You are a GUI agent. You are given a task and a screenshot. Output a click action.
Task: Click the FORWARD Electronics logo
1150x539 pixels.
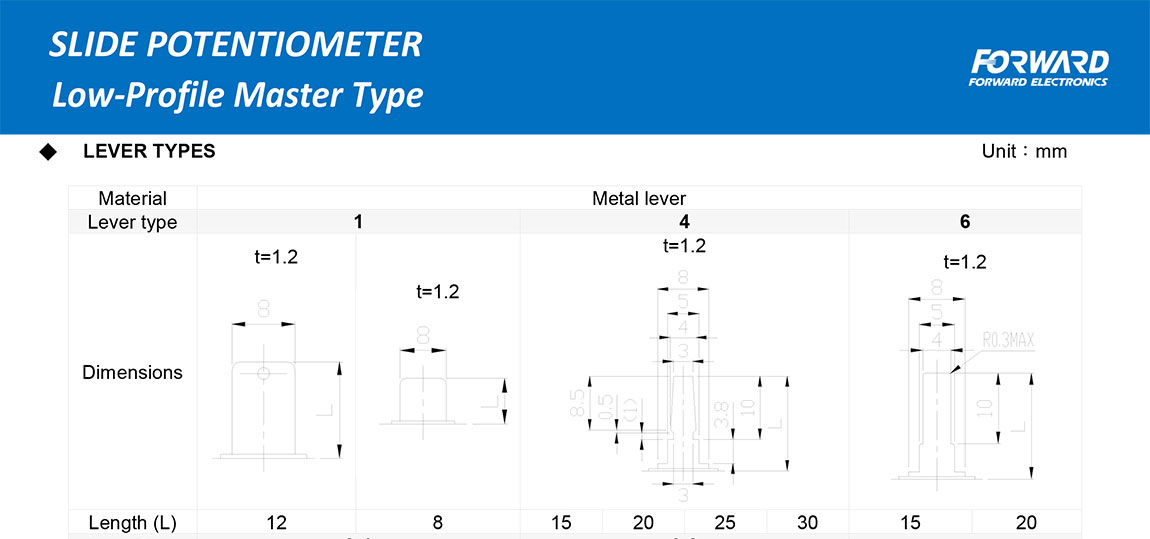pos(1038,67)
